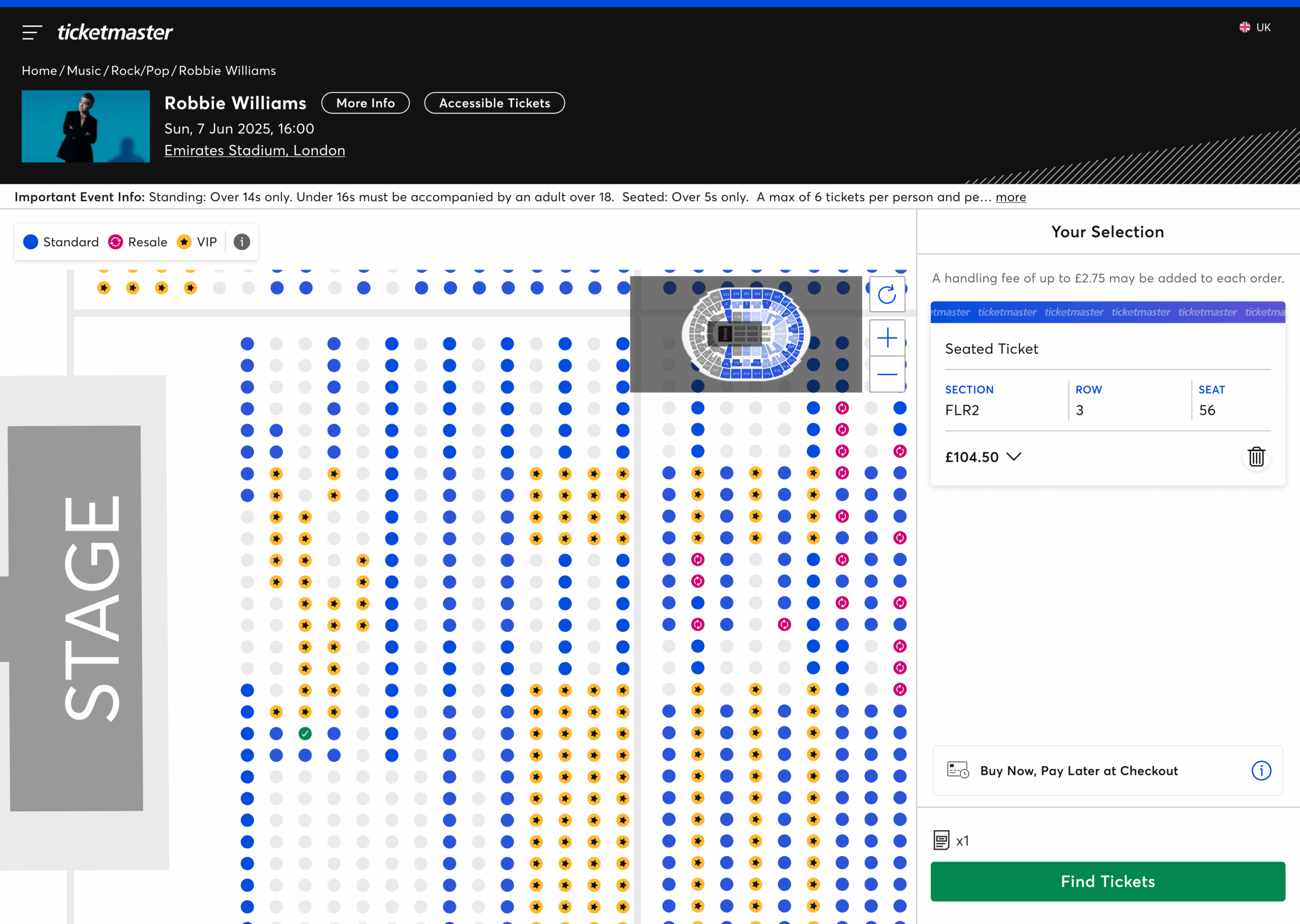Open the UK country selector flag

click(1244, 27)
